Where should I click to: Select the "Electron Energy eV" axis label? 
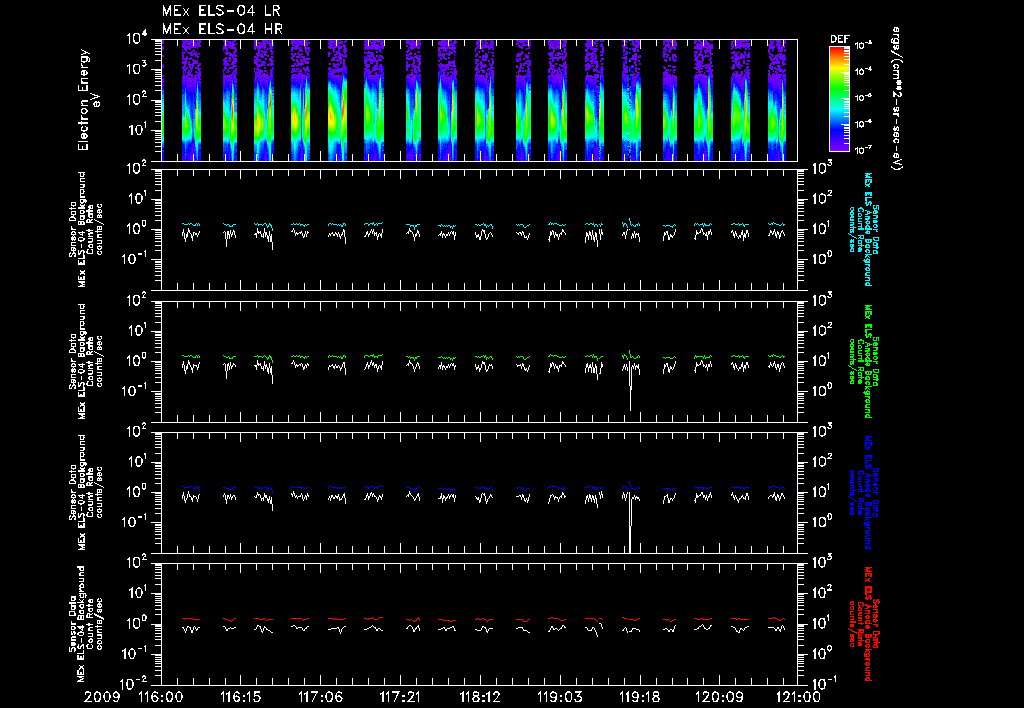pos(88,100)
